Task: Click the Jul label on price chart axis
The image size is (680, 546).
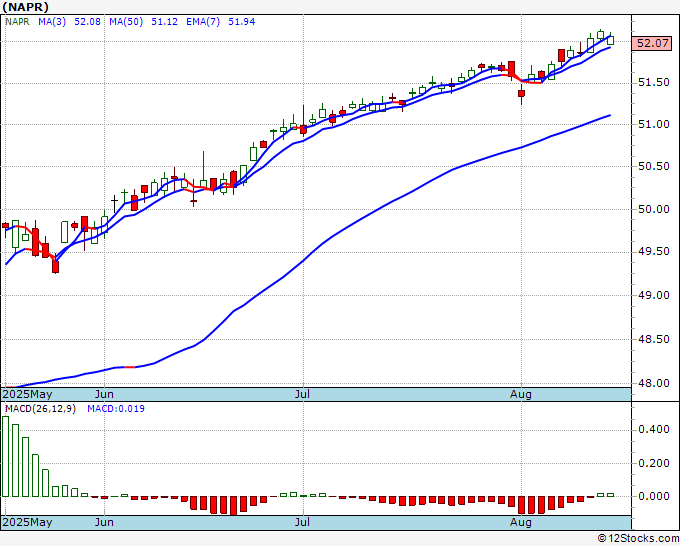Action: tap(302, 394)
